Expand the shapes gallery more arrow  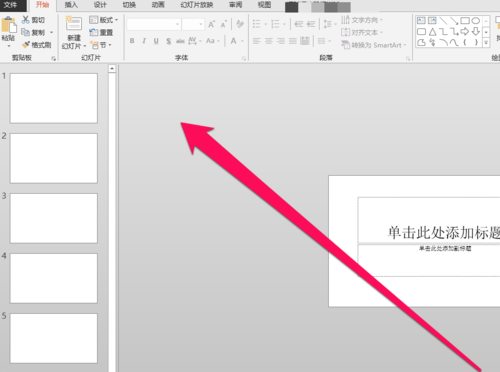[486, 43]
